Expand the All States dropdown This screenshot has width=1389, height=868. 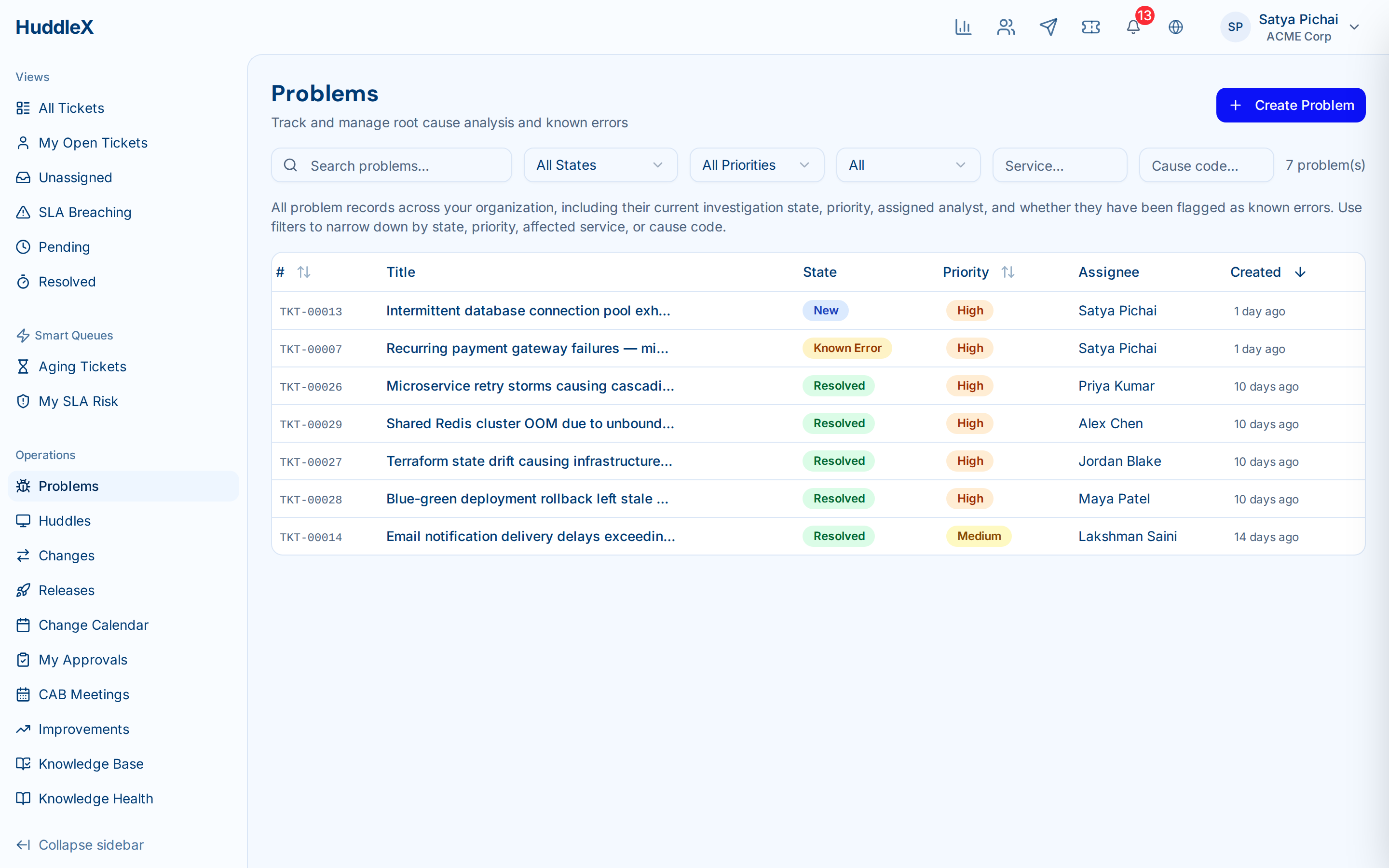(600, 165)
